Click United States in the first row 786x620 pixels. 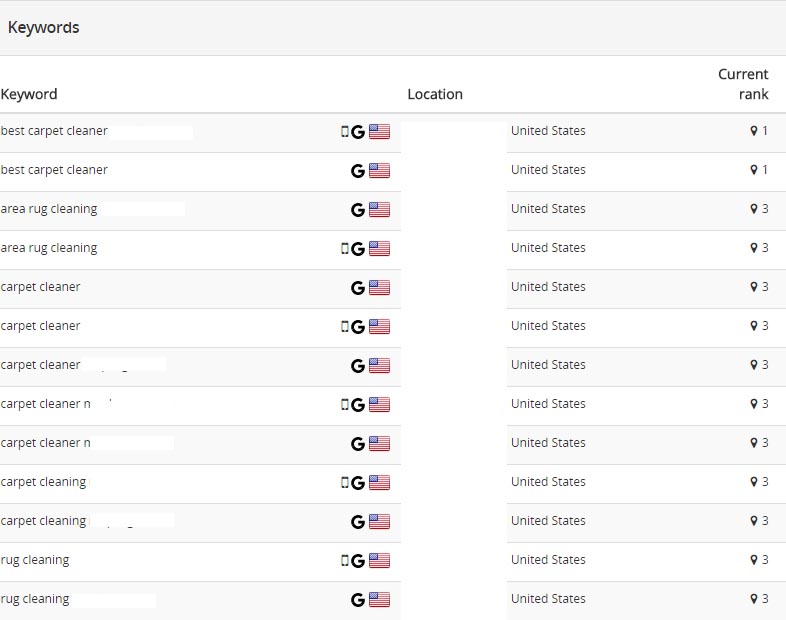pos(548,131)
